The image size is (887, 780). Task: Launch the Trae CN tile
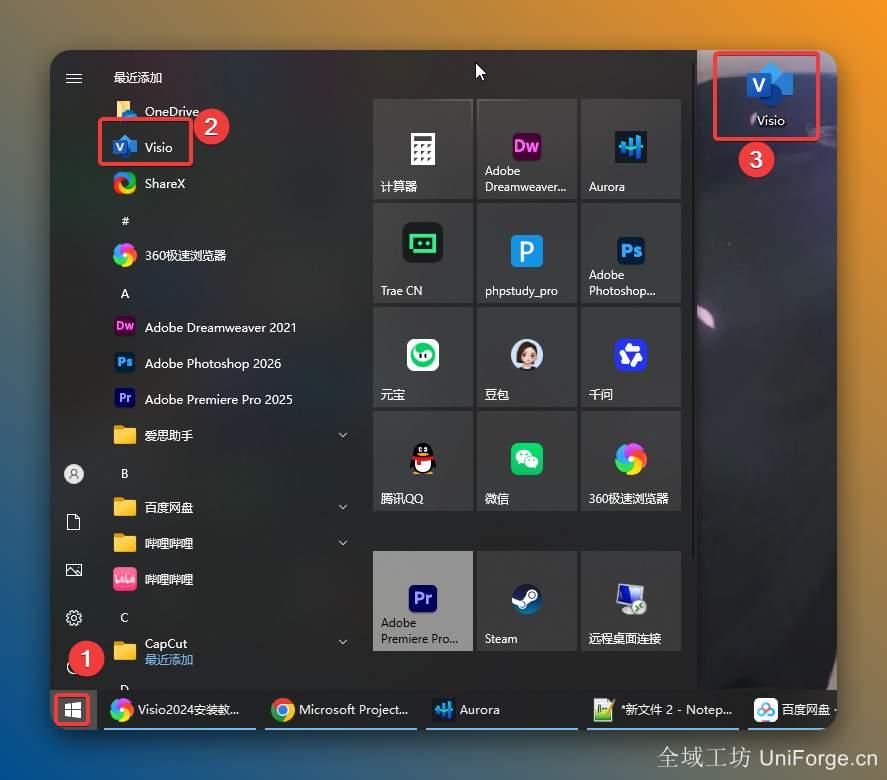[x=423, y=253]
